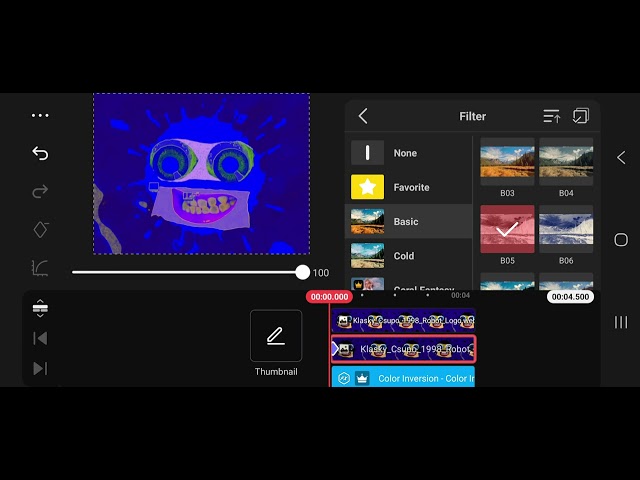Tap the crown premium icon on effect layer
The image size is (640, 480).
(362, 378)
